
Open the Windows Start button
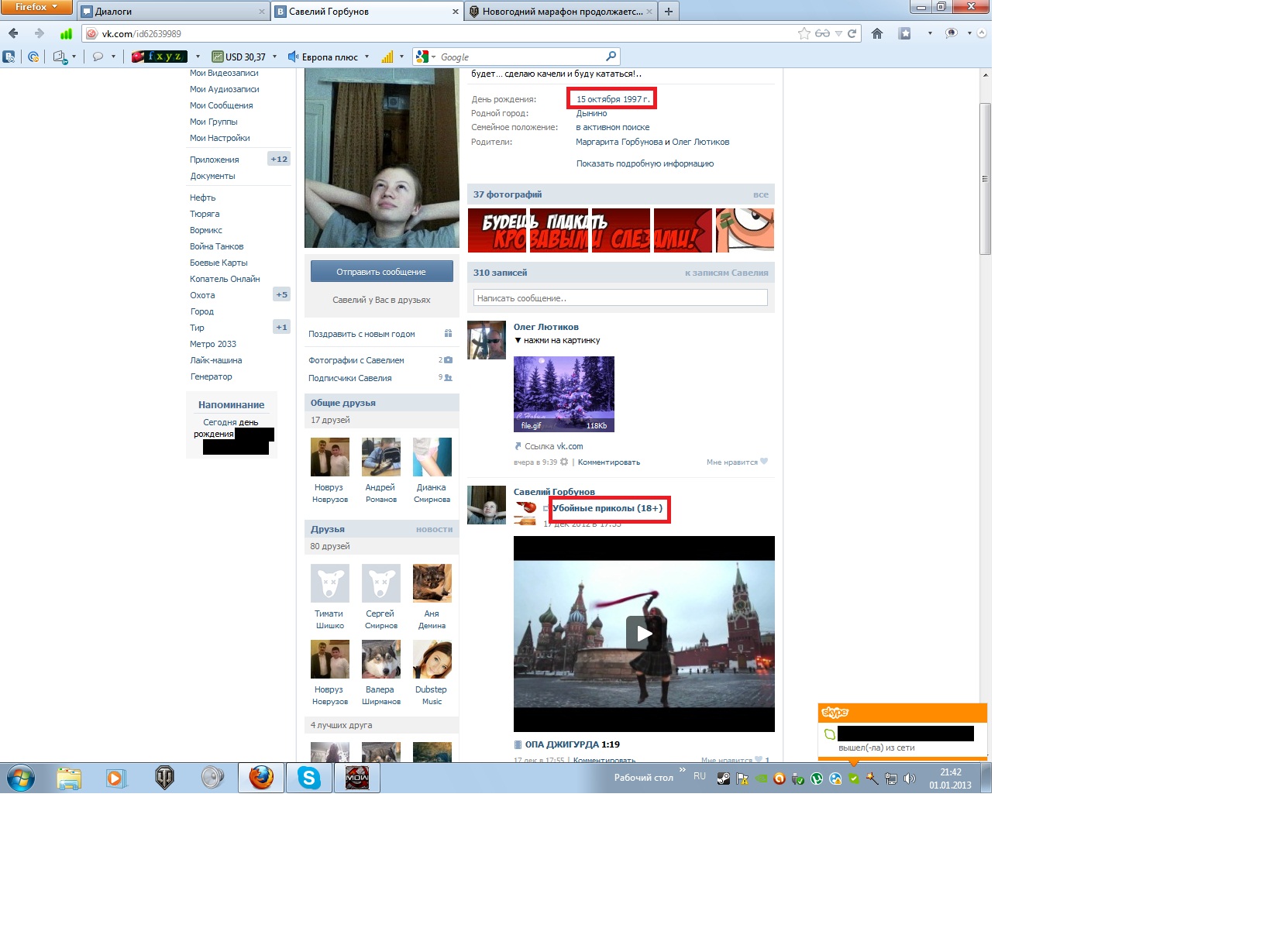pos(21,778)
